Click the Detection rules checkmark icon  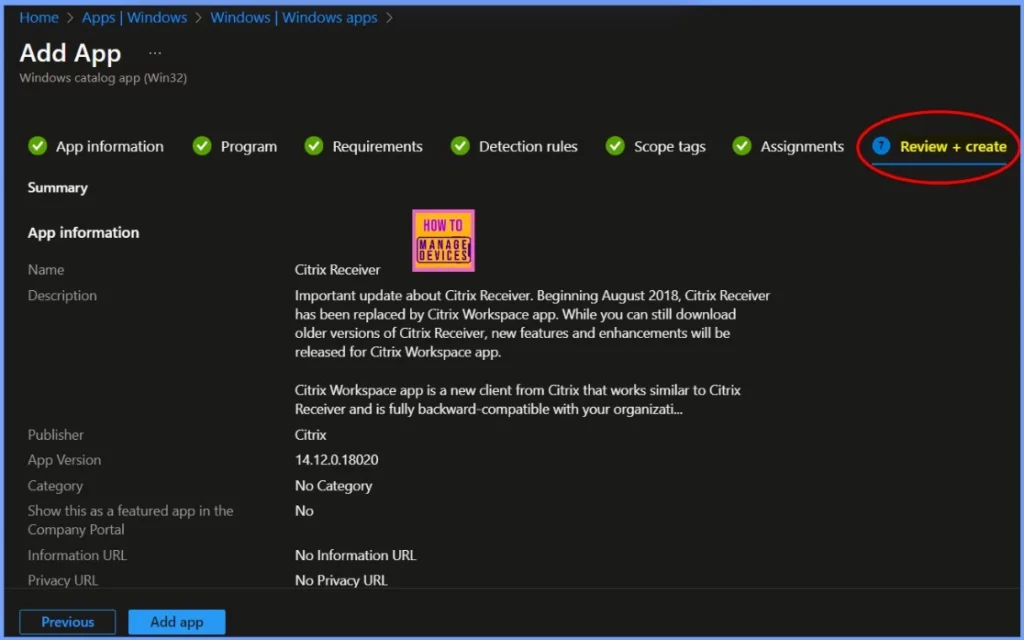(460, 146)
